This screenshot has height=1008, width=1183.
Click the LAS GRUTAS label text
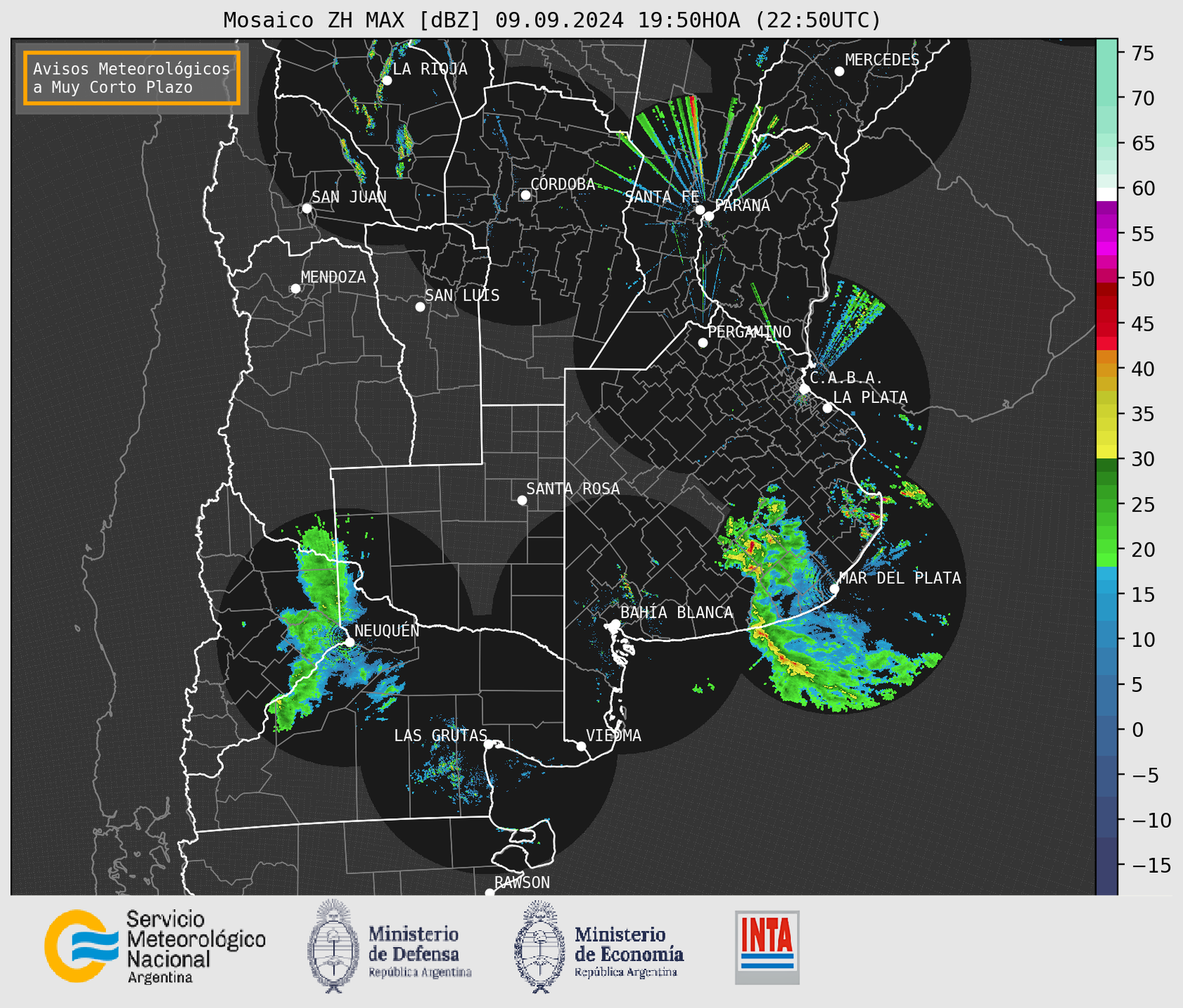[440, 735]
